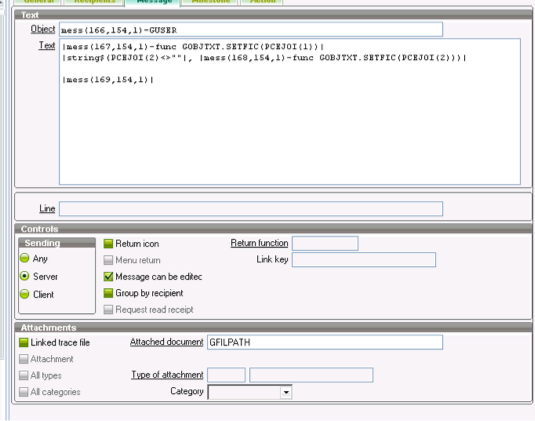The height and width of the screenshot is (421, 535).
Task: Toggle the All categories checkbox
Action: 24,392
